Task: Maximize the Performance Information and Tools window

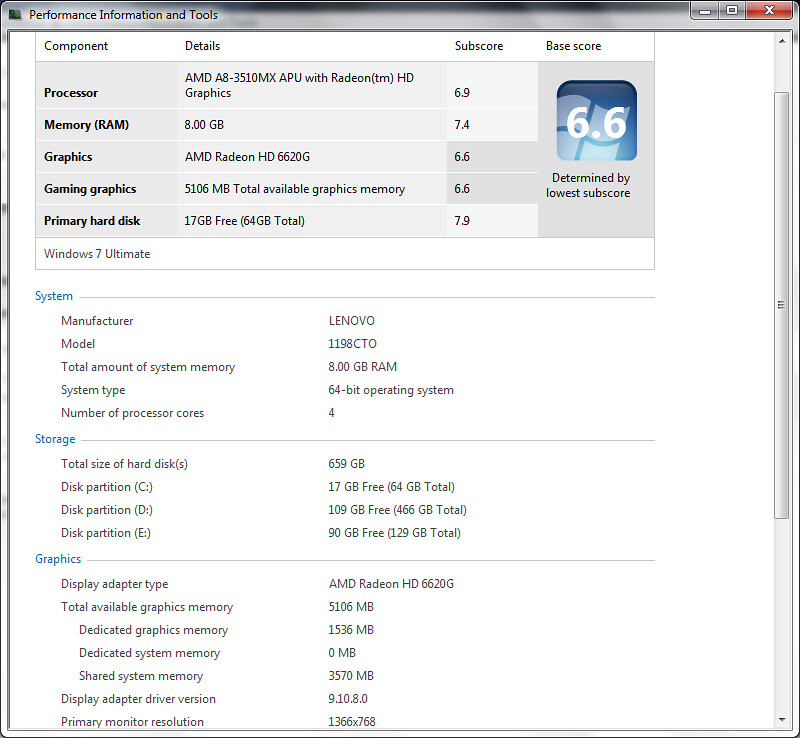Action: (732, 11)
